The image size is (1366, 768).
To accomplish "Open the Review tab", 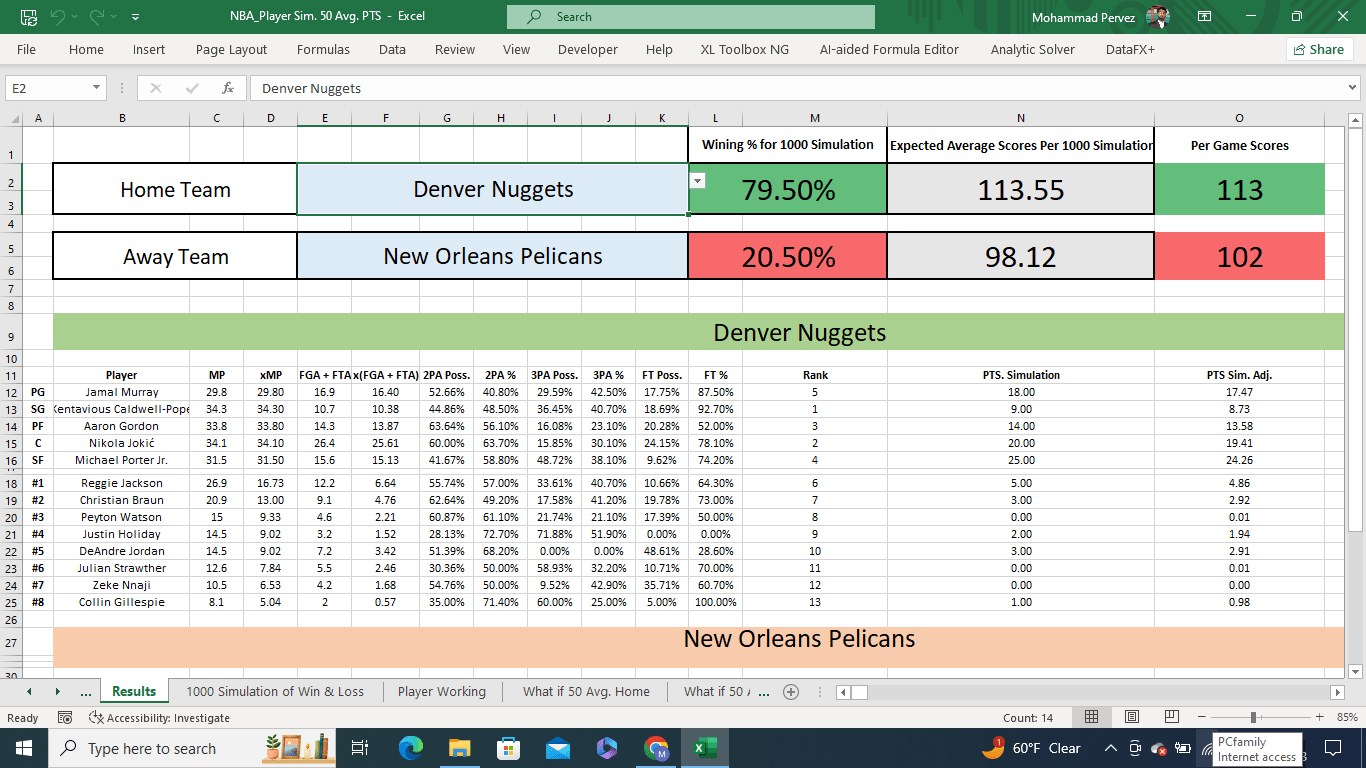I will (455, 49).
